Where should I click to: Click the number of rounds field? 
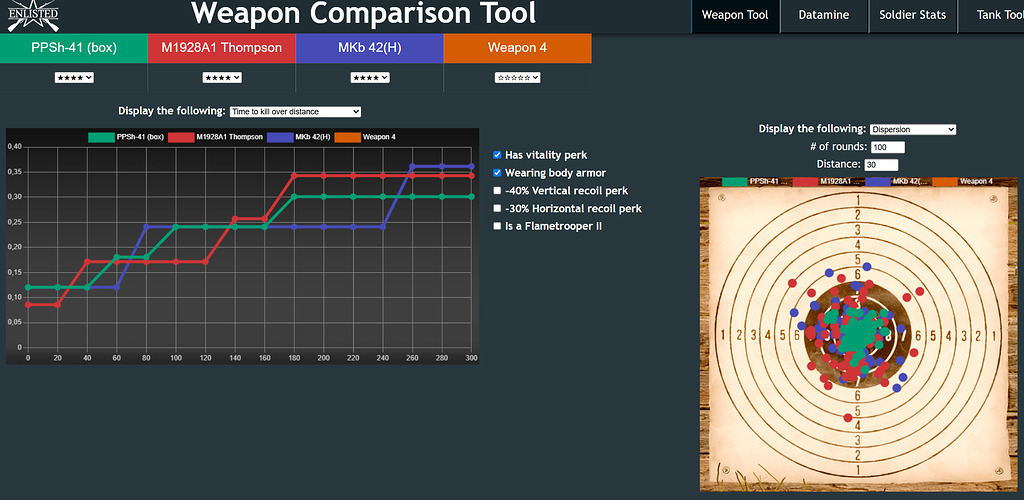click(x=888, y=147)
